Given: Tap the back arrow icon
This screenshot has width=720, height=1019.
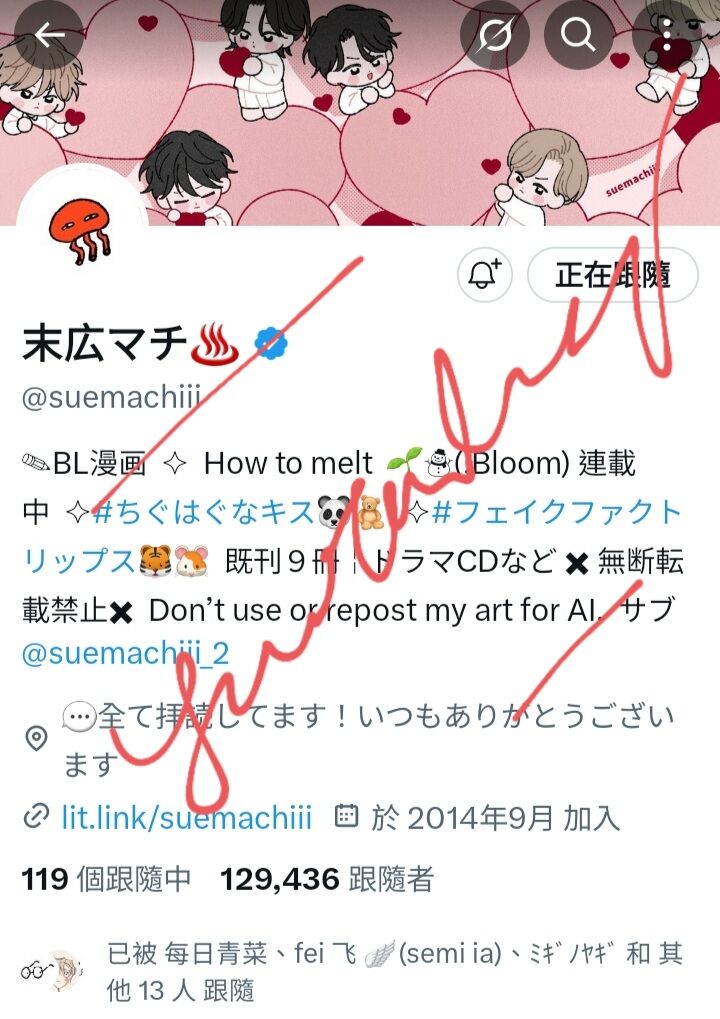Looking at the screenshot, I should 49,35.
